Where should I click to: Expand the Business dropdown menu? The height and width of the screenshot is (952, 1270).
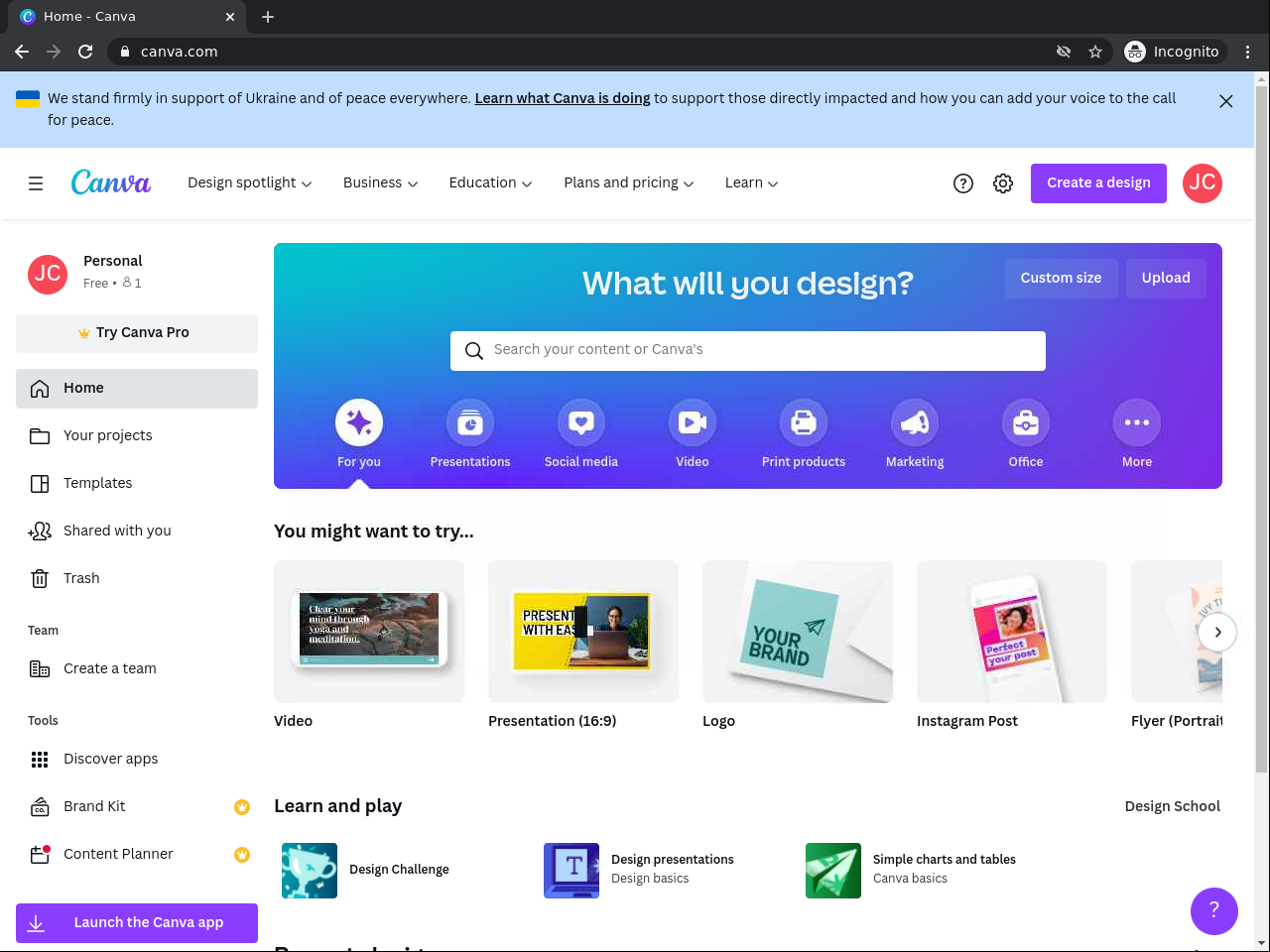381,183
